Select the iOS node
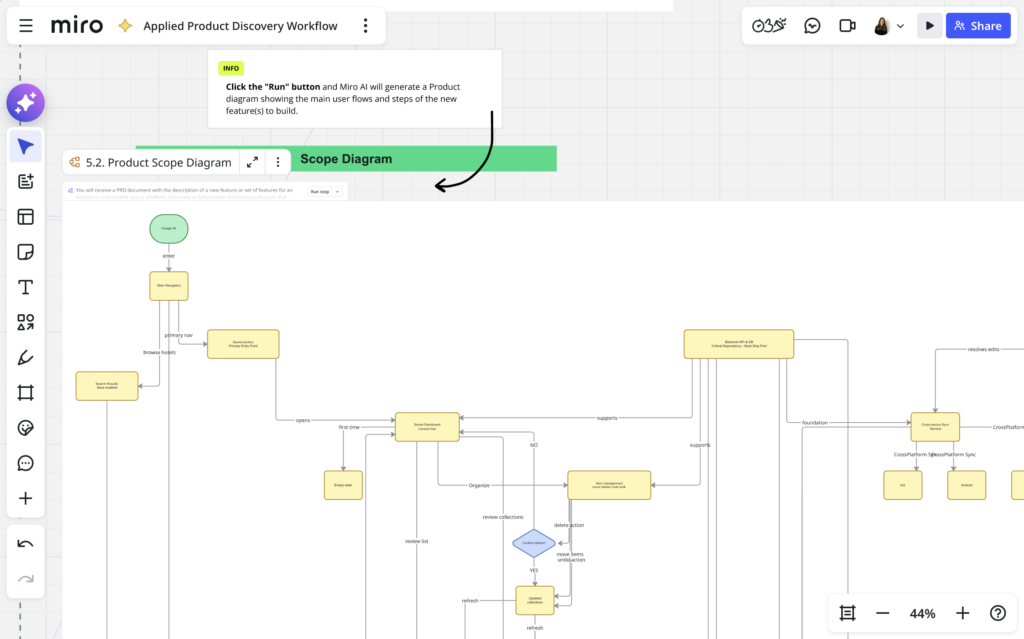The image size is (1024, 639). tap(903, 485)
